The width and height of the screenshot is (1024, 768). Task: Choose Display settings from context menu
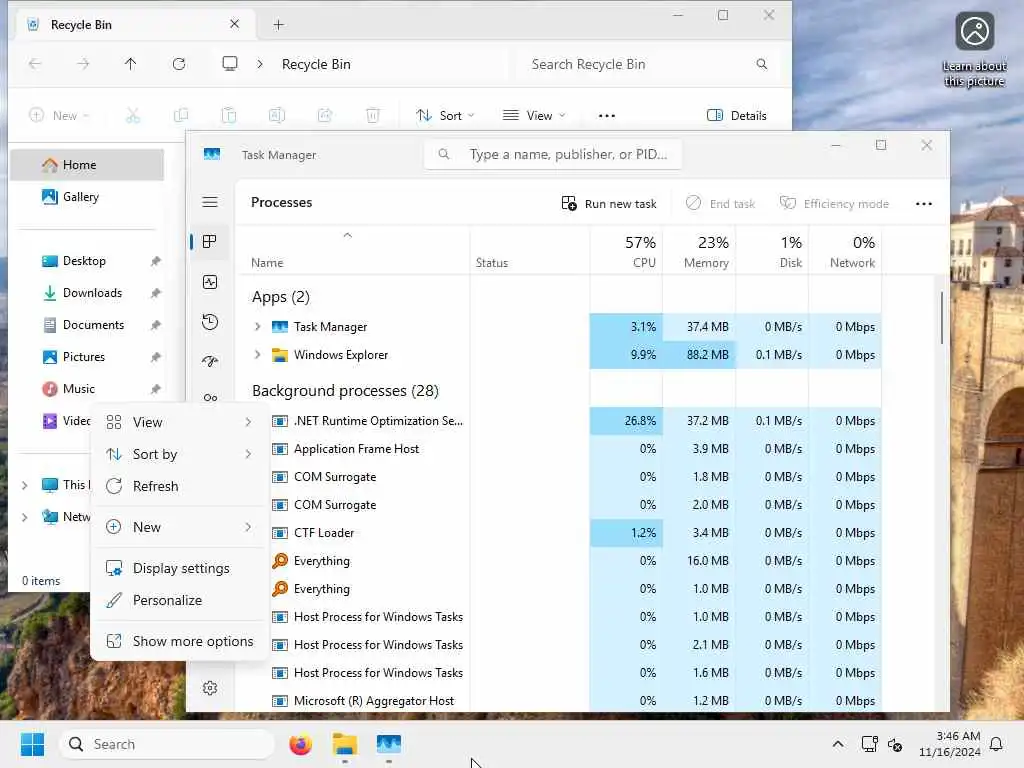point(180,568)
